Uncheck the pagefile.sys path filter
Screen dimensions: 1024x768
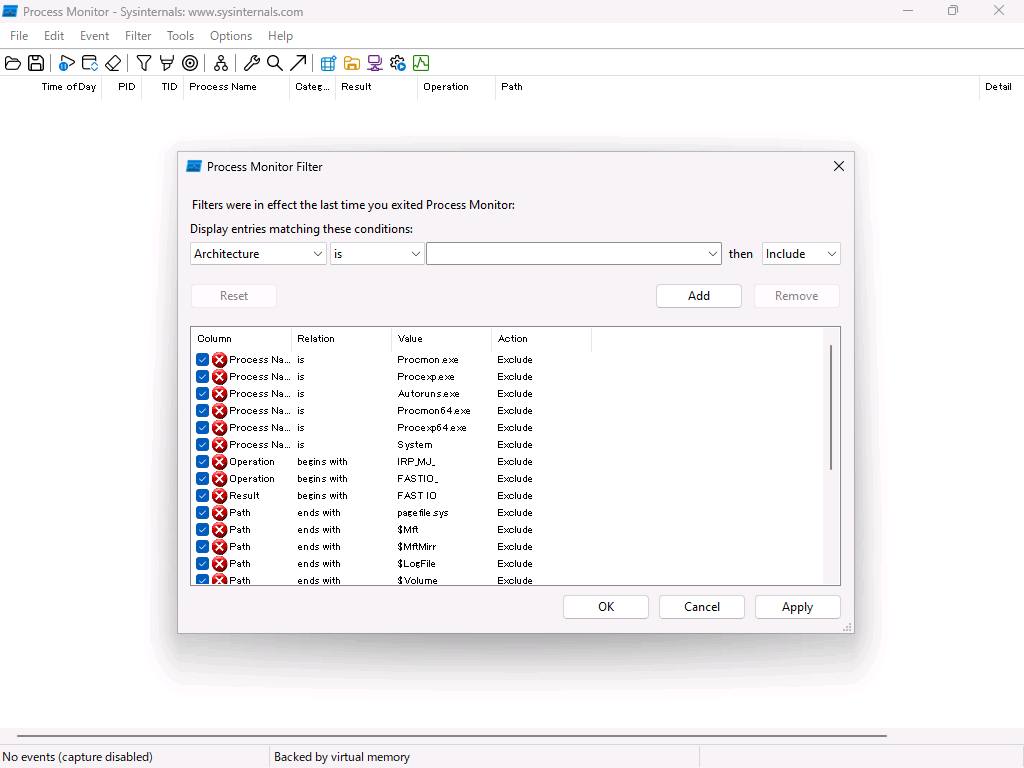[203, 512]
